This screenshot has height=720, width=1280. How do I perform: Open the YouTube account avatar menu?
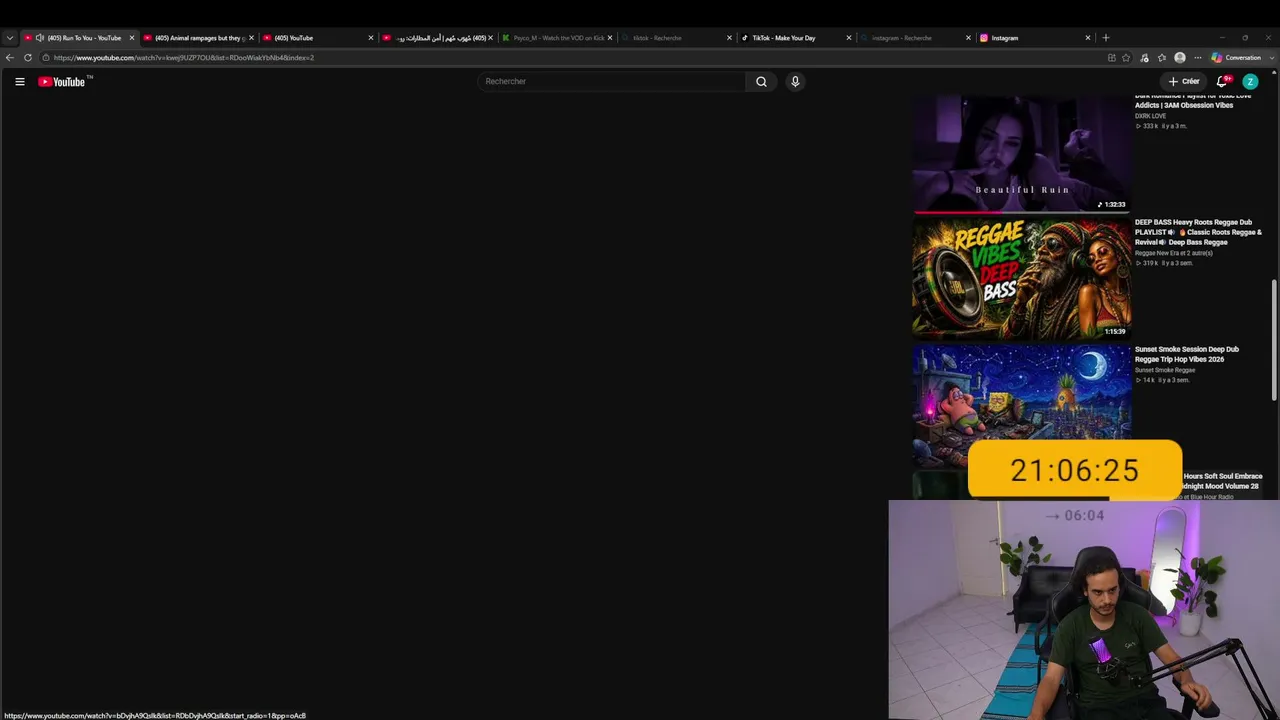coord(1250,81)
